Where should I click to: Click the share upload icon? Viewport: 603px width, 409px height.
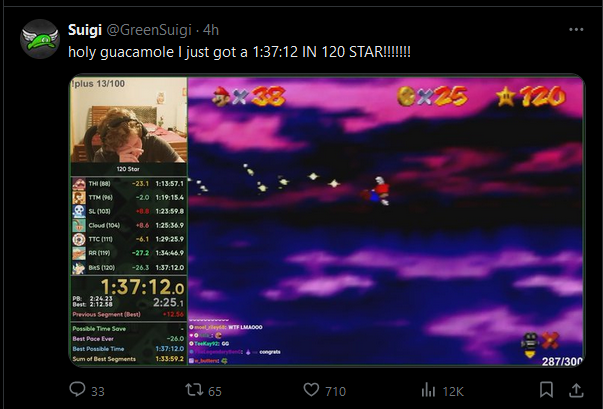[576, 390]
